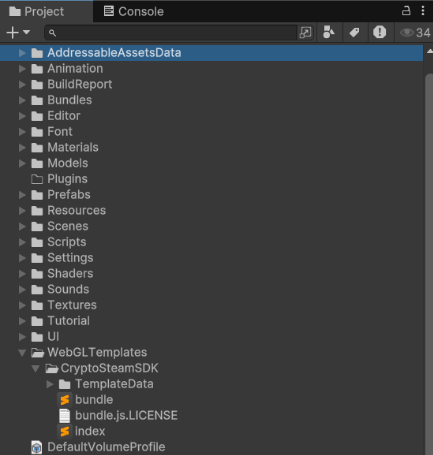Screen dimensions: 433x455
Task: Open search by type filter icon
Action: [329, 32]
